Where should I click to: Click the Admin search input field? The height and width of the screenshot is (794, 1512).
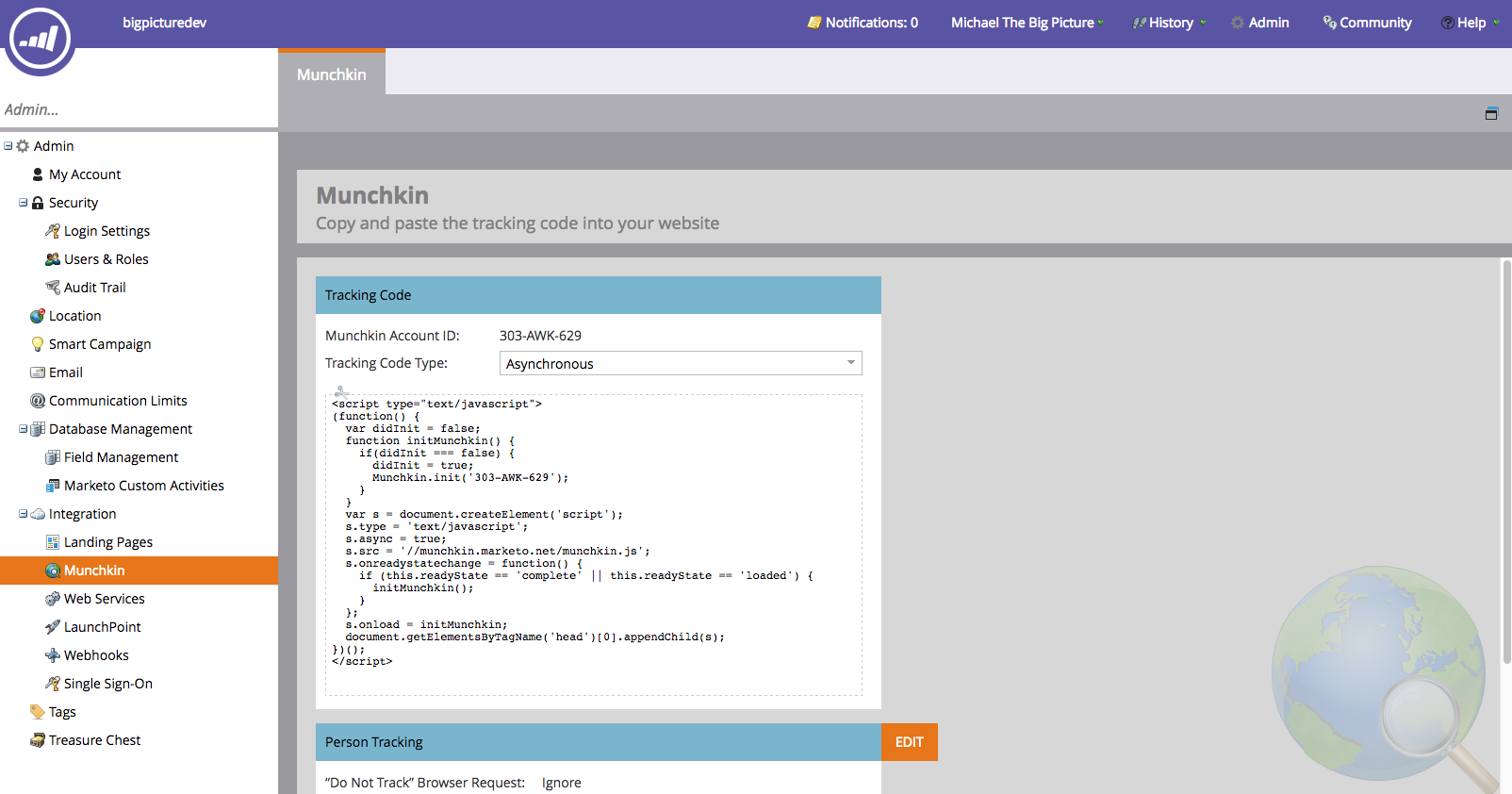coord(139,109)
